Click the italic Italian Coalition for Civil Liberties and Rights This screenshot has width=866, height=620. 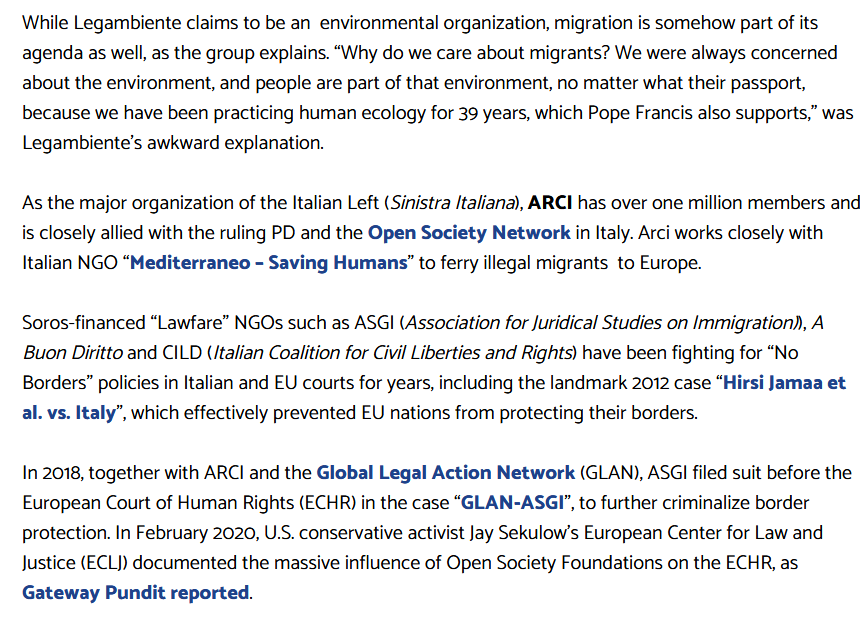[392, 352]
